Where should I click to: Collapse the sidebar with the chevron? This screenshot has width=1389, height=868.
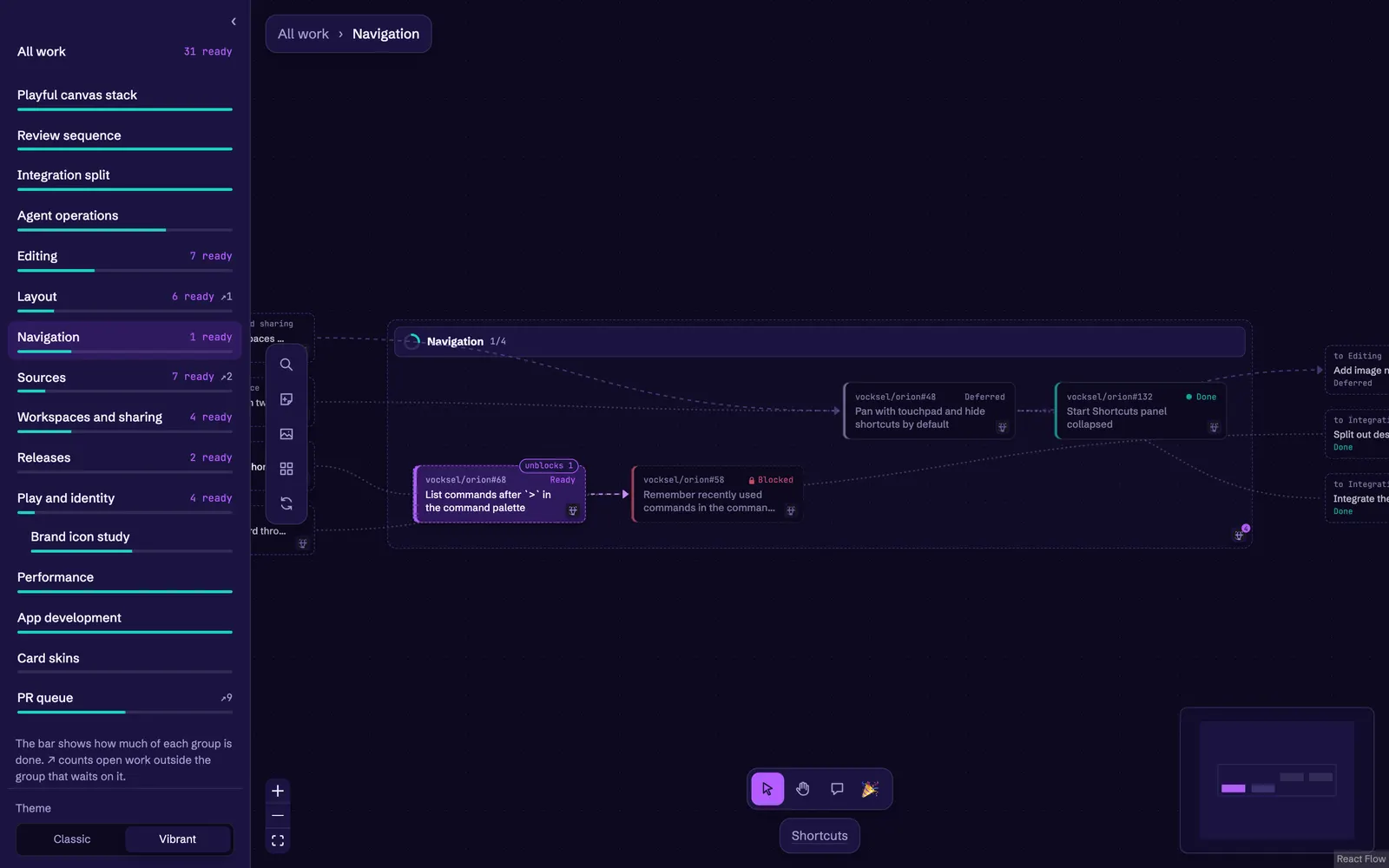pos(234,22)
